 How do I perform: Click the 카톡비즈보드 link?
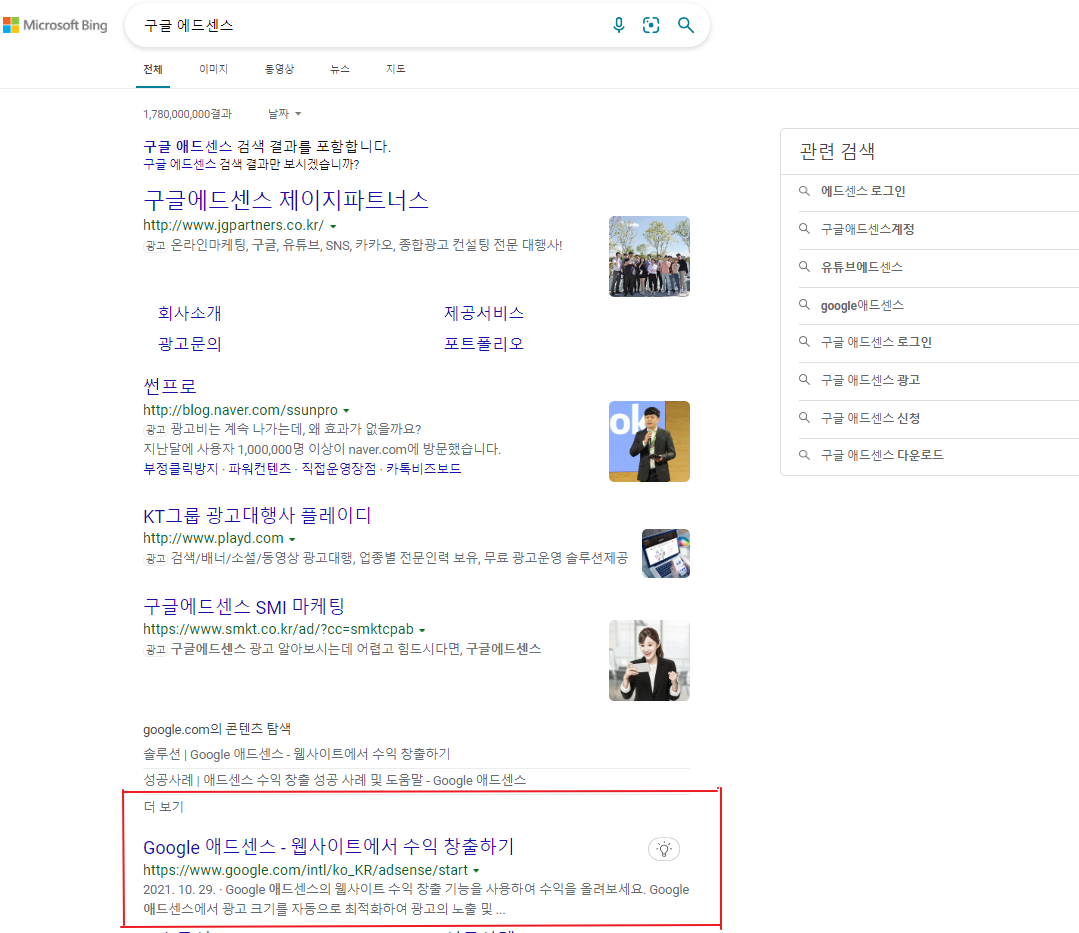click(x=423, y=469)
